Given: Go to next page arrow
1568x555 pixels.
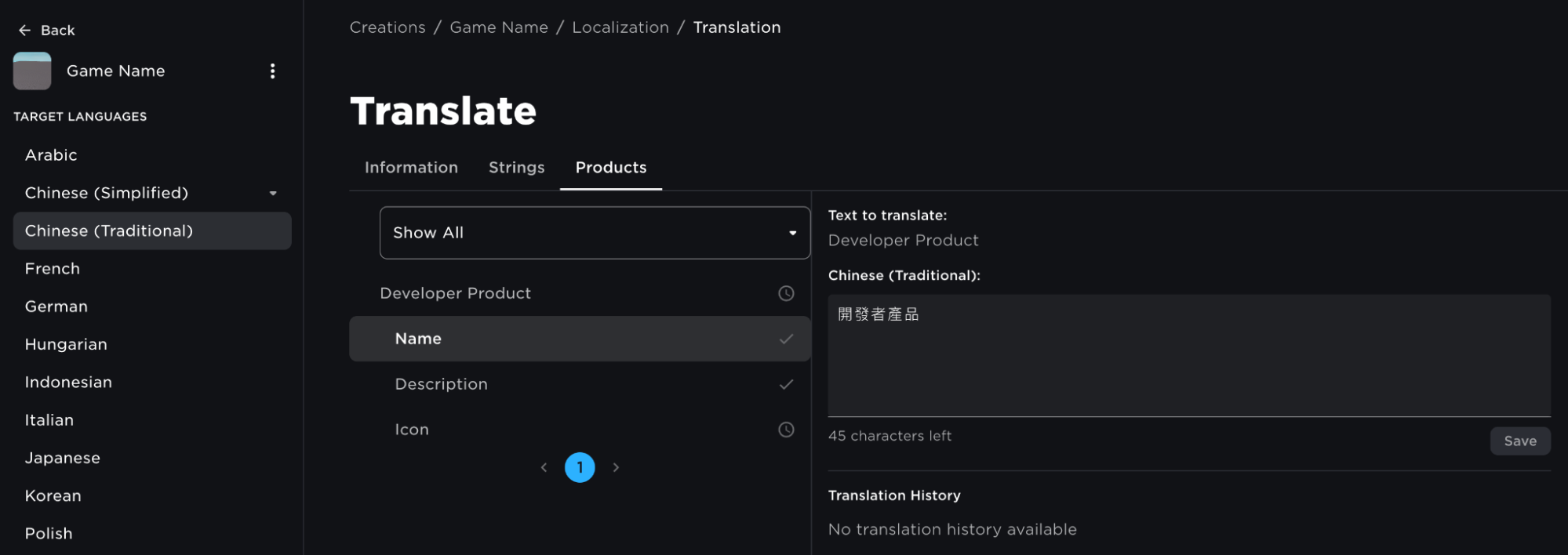Looking at the screenshot, I should tap(616, 468).
